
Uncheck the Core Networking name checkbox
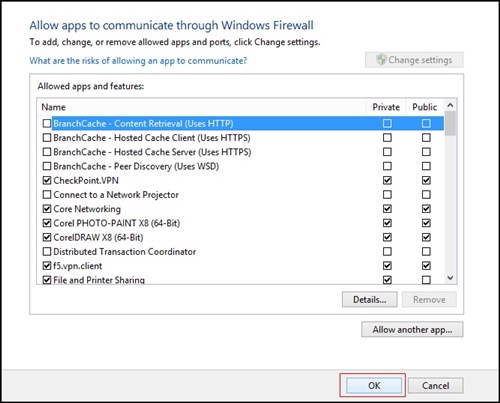click(x=47, y=209)
